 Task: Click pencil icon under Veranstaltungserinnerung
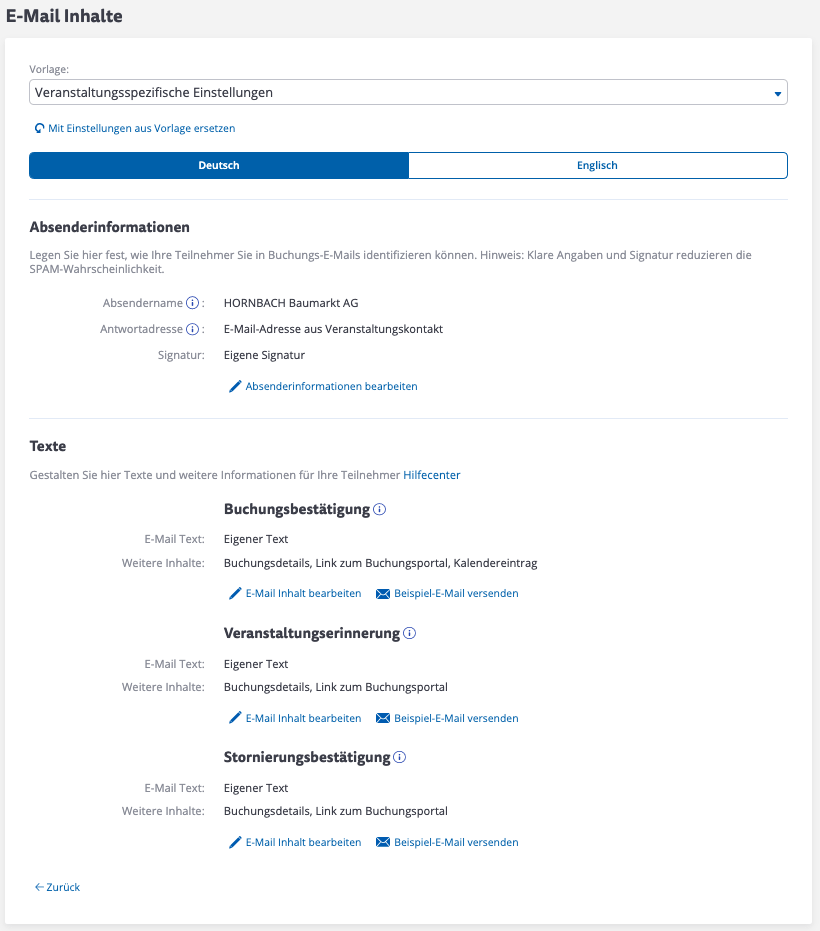(x=236, y=718)
